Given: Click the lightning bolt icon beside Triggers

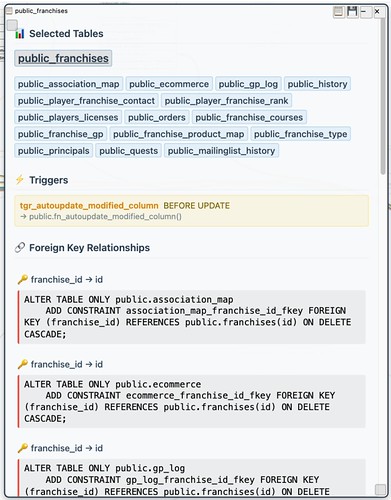Looking at the screenshot, I should (20, 180).
